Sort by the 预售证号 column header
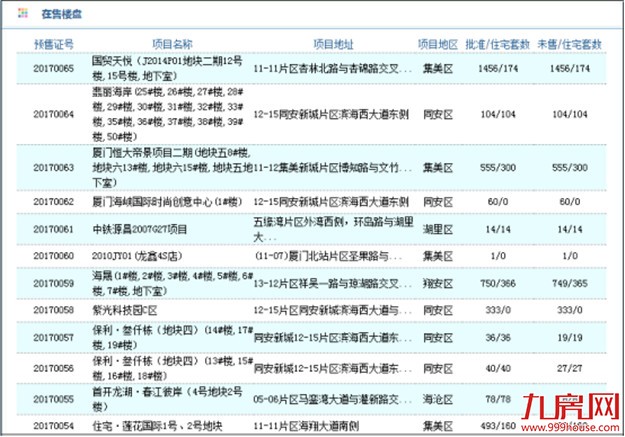 coord(53,44)
